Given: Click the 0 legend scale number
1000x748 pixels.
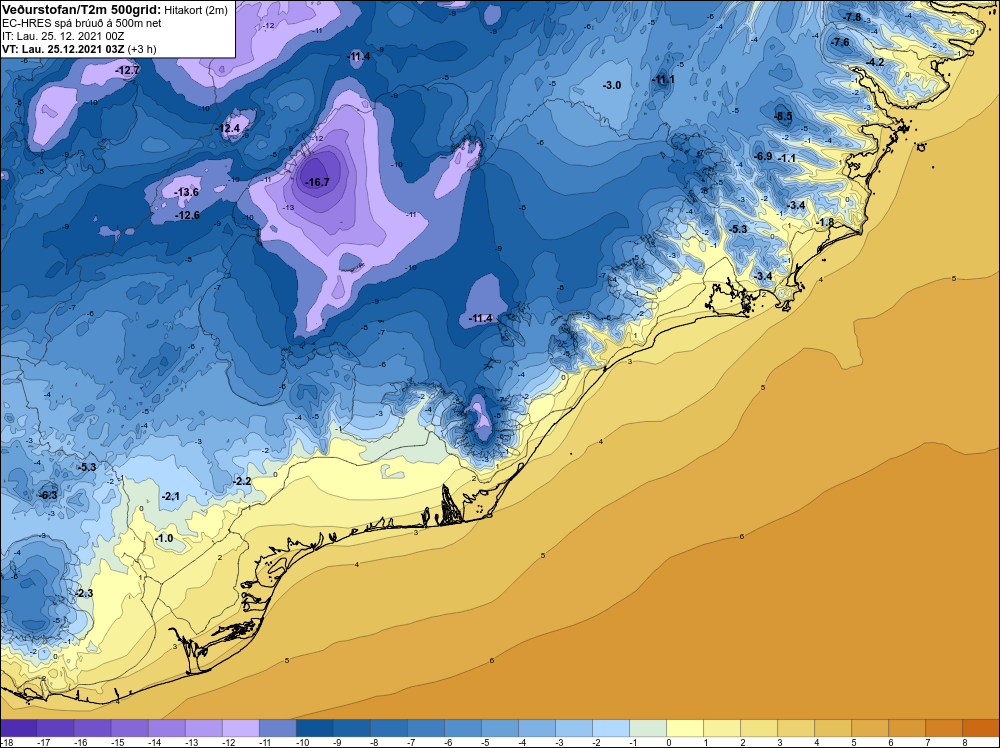Looking at the screenshot, I should 669,742.
